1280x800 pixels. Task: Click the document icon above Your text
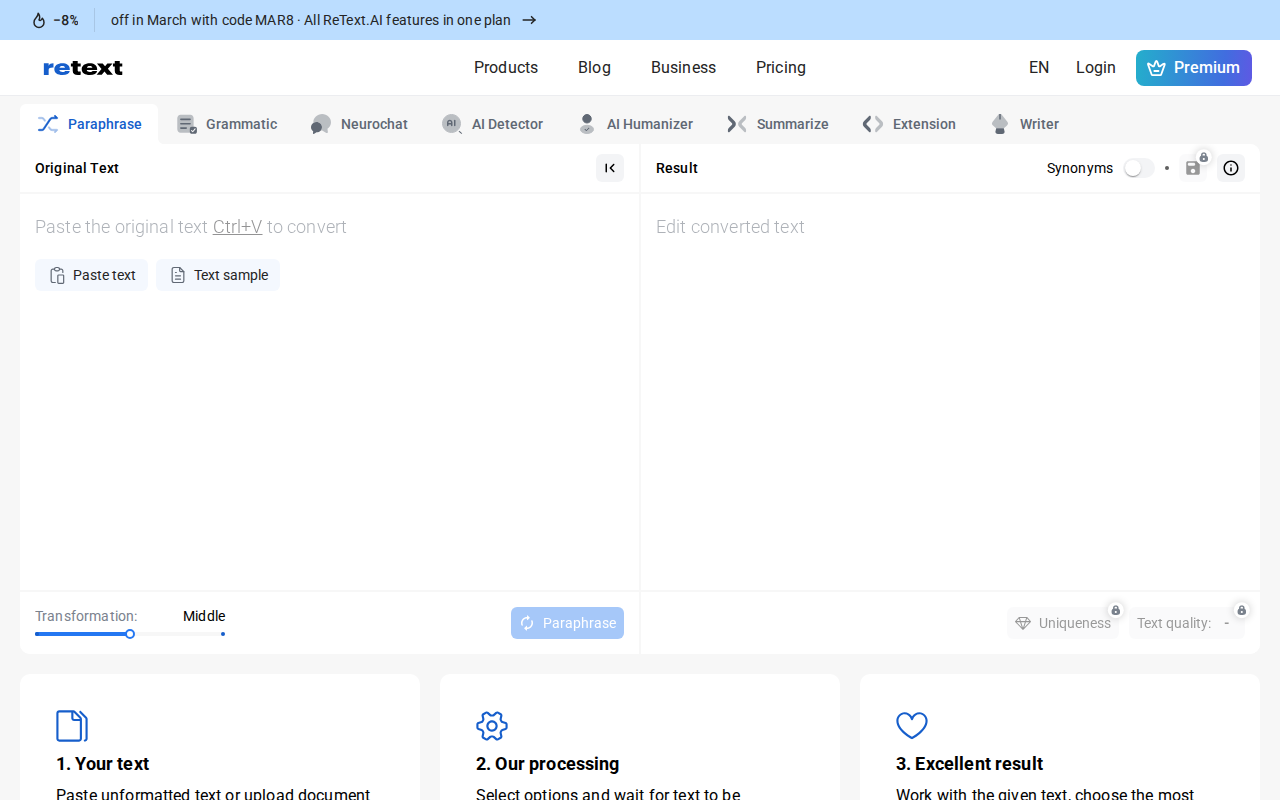pyautogui.click(x=72, y=726)
